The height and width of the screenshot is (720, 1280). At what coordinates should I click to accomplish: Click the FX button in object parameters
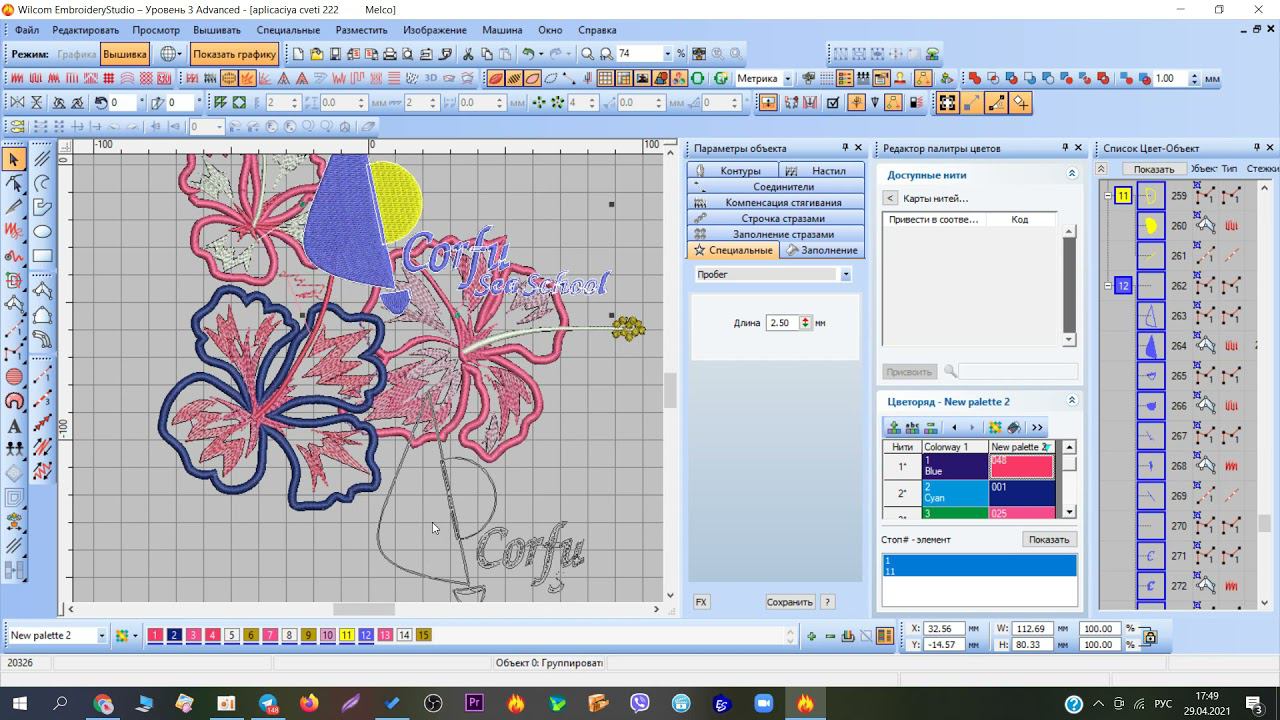[701, 602]
